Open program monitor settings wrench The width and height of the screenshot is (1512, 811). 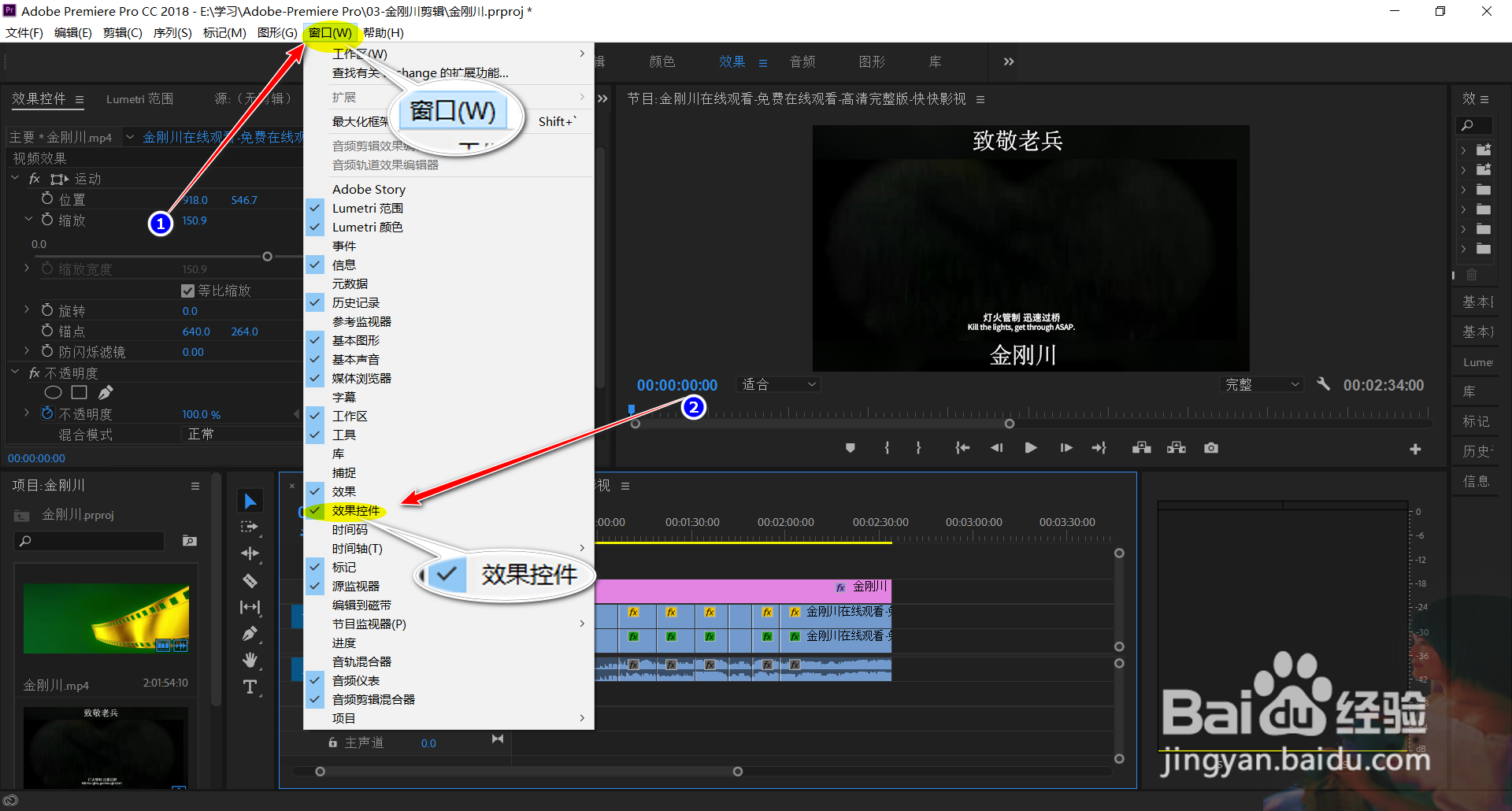(1323, 384)
